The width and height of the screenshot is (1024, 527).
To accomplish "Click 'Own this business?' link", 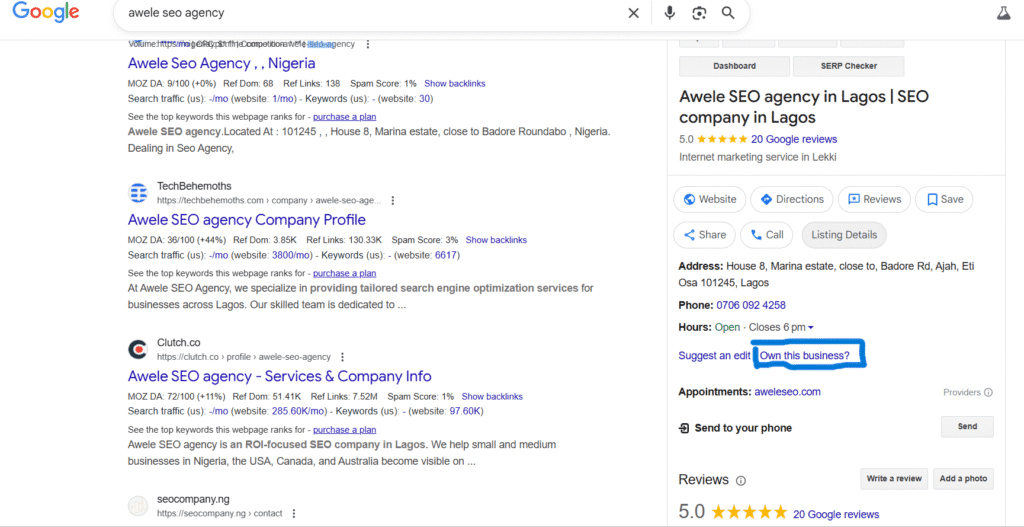I will tap(804, 356).
